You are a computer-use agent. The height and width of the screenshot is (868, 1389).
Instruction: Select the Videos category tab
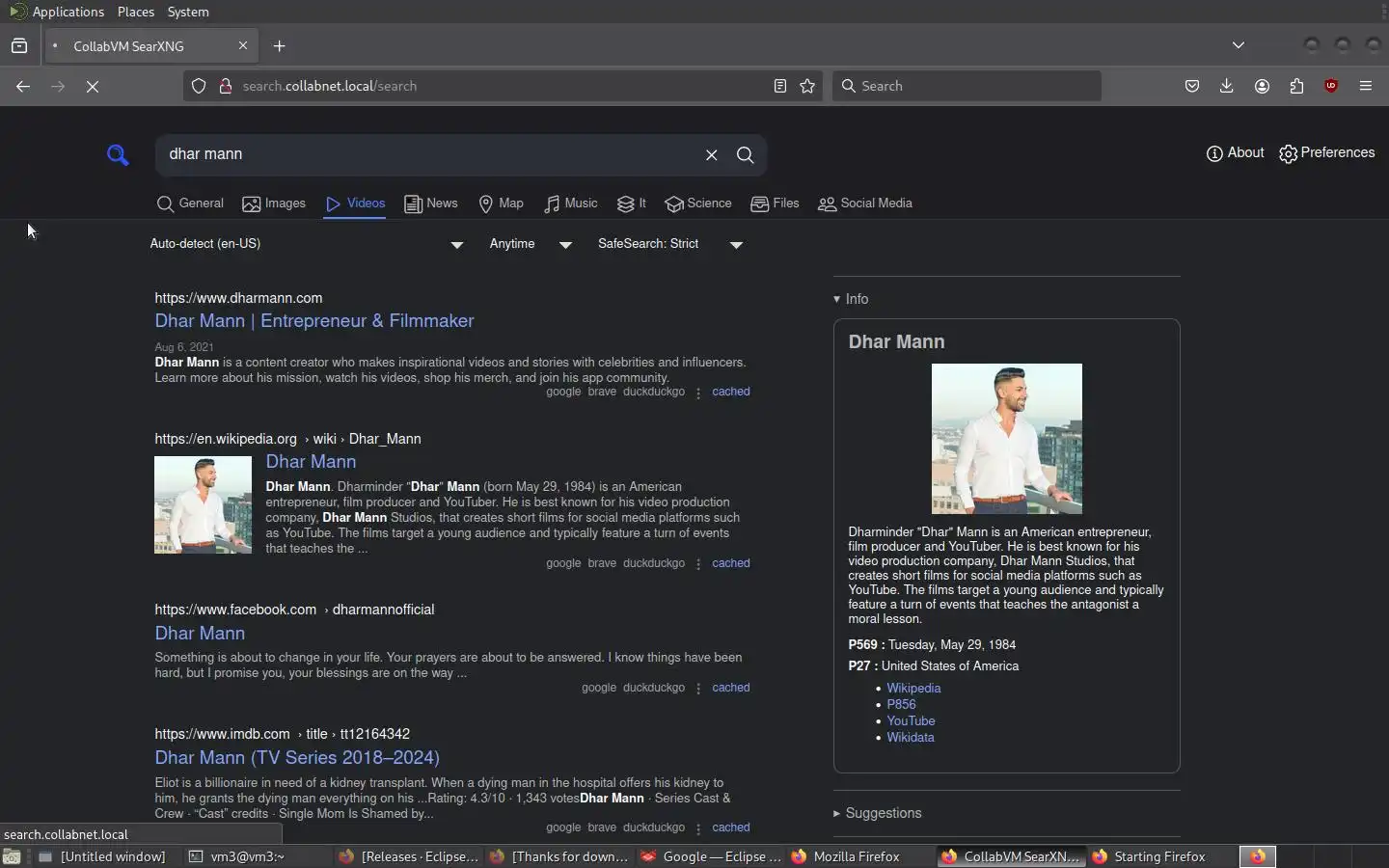[x=355, y=203]
